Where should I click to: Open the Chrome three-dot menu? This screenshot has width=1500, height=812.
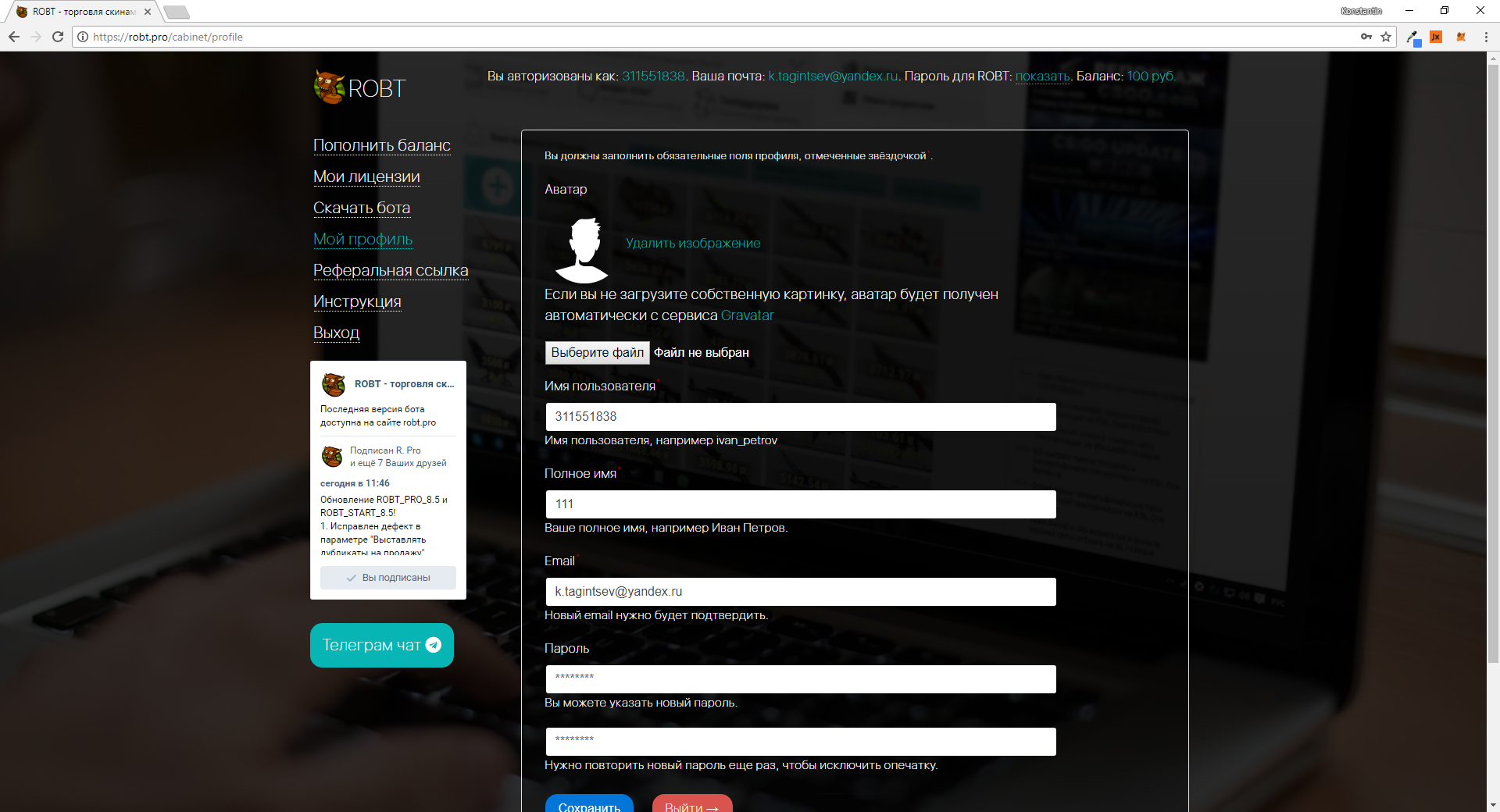pos(1486,37)
